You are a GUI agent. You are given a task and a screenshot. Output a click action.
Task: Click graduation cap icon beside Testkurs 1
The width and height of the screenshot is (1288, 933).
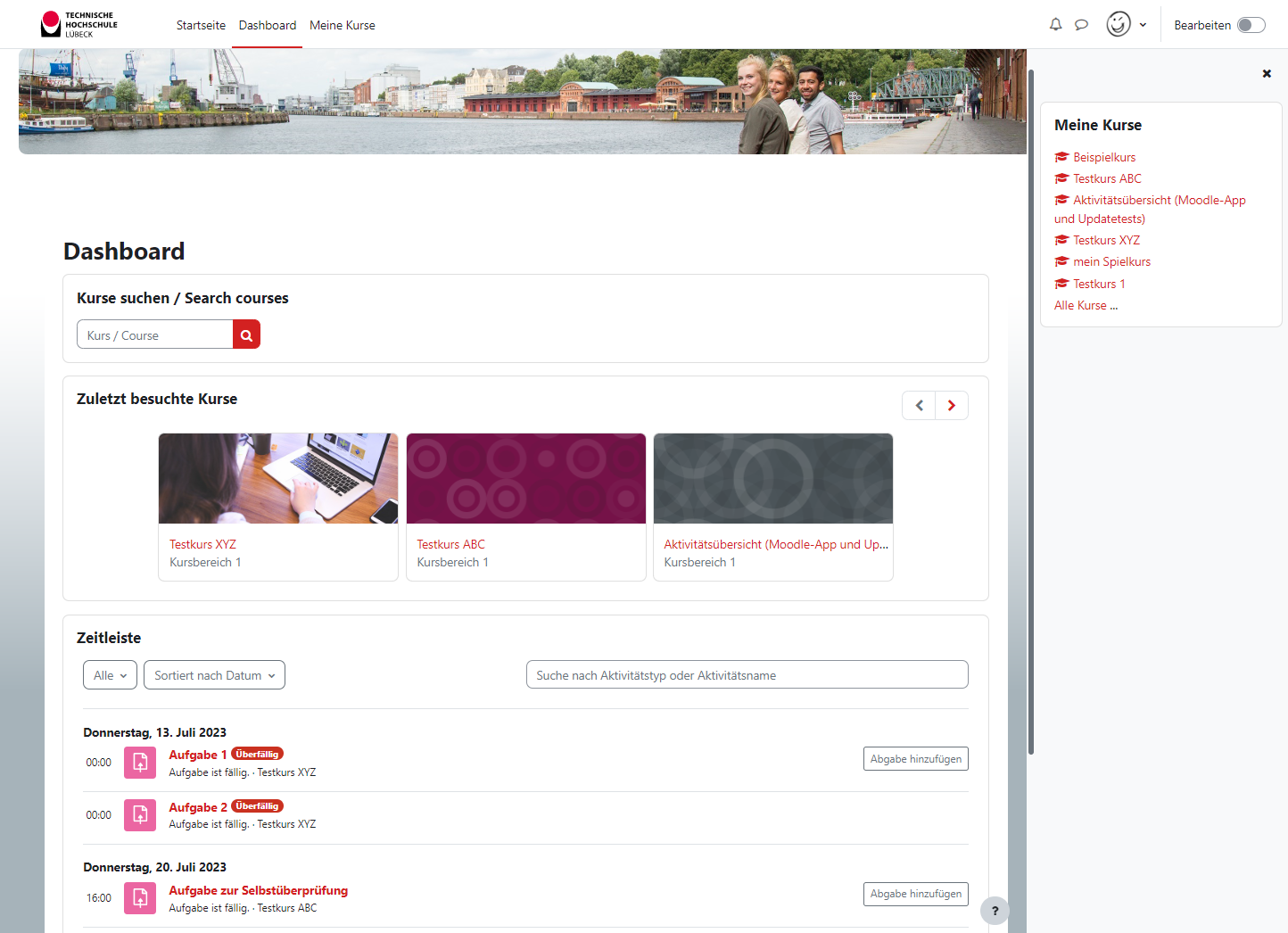pyautogui.click(x=1061, y=284)
